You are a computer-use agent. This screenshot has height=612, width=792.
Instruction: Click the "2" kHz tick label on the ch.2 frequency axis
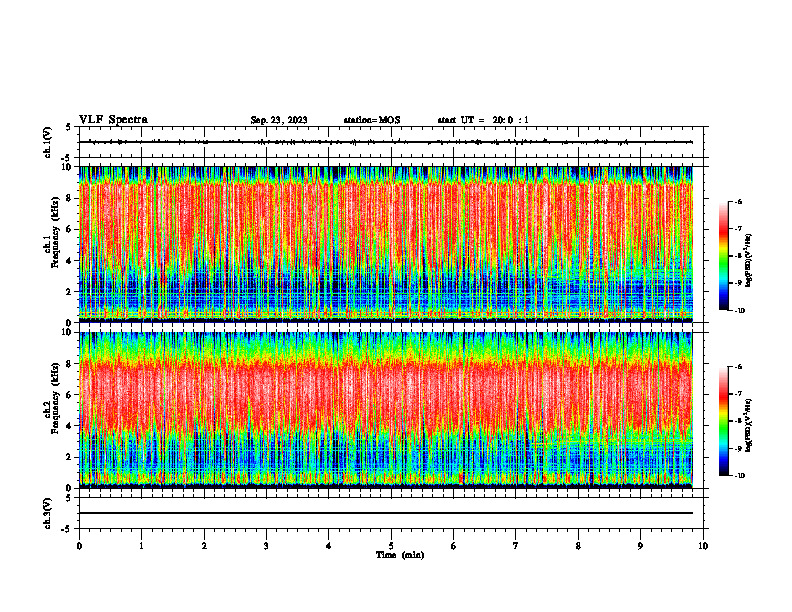[x=70, y=457]
